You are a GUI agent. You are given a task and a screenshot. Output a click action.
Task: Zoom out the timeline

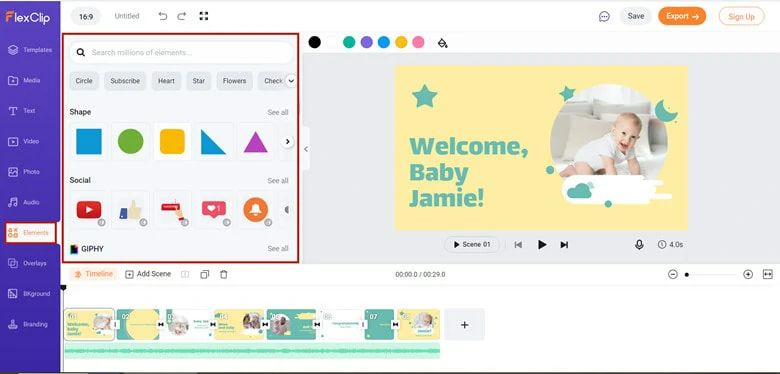pos(673,275)
